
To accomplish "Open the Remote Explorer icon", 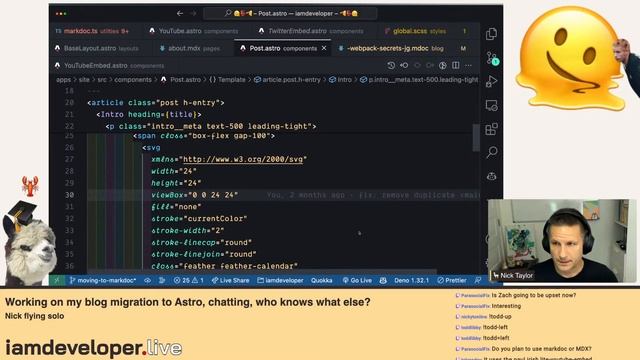I will tap(491, 105).
